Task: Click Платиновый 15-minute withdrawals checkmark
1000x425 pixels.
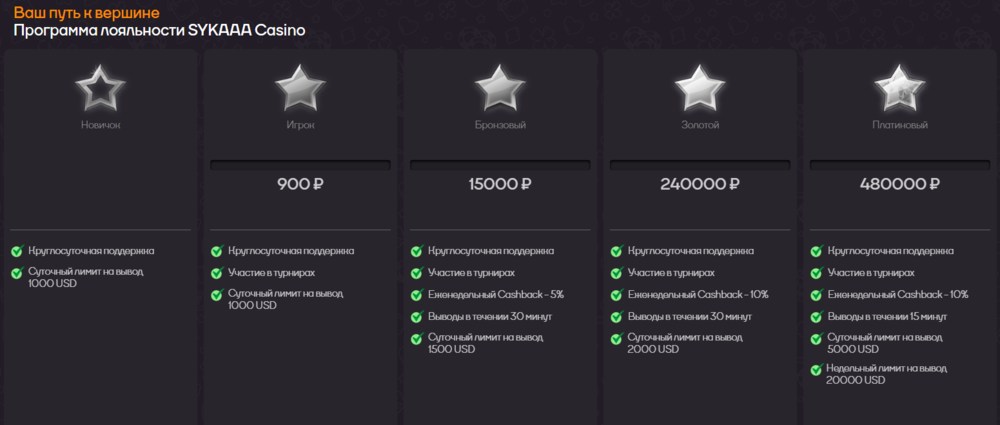Action: click(x=817, y=317)
